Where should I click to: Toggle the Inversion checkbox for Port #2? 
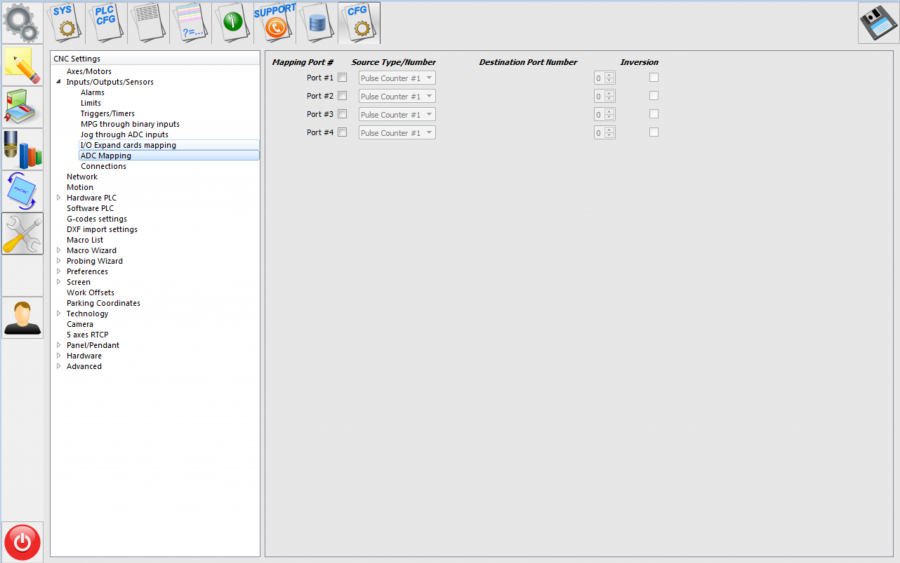coord(654,96)
